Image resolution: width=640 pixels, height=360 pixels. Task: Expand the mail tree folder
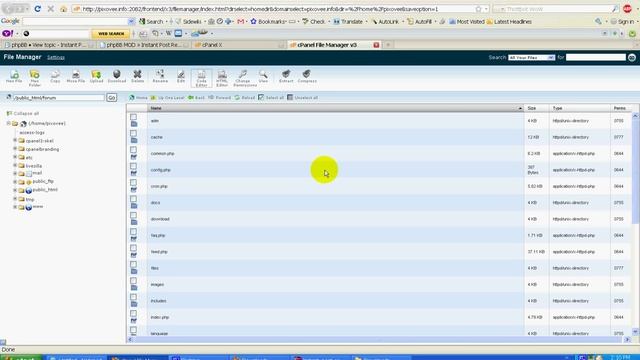[x=15, y=173]
